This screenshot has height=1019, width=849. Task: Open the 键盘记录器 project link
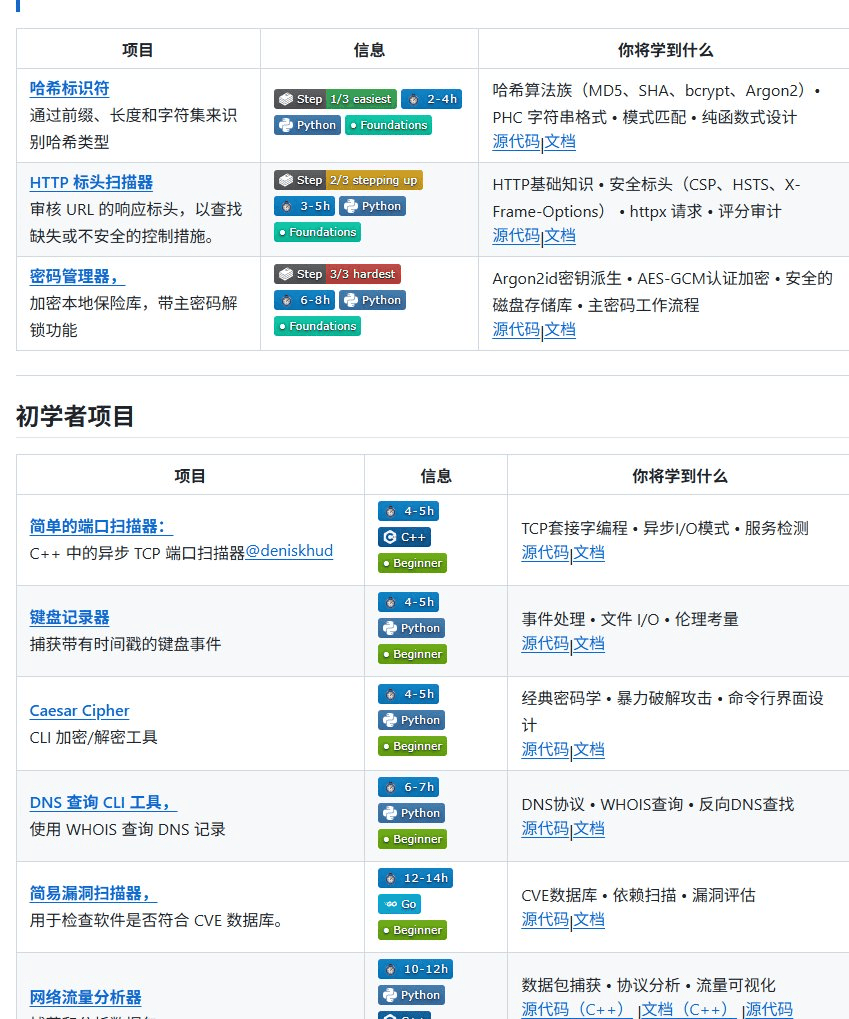tap(70, 617)
